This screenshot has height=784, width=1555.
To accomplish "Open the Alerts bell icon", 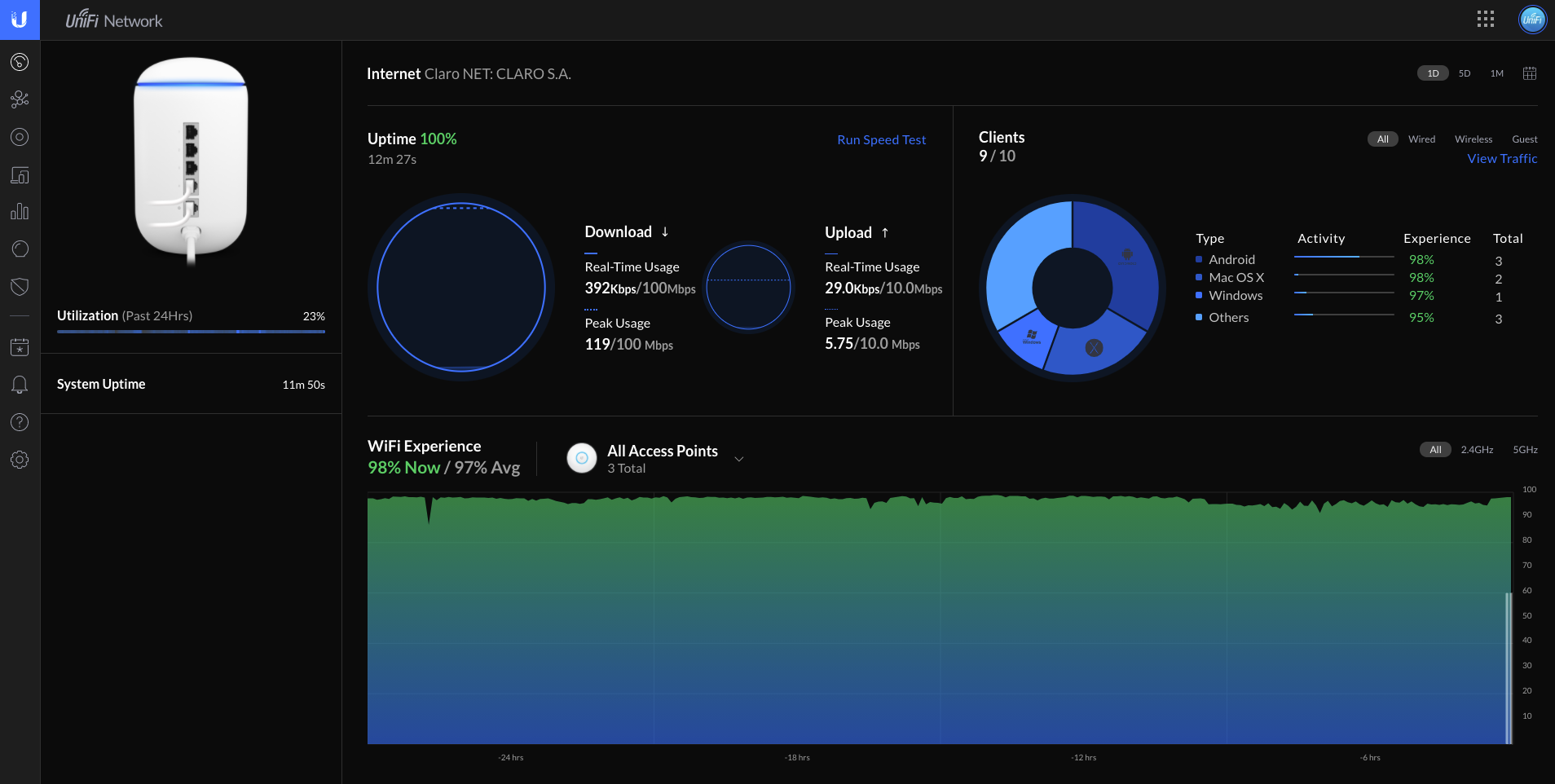I will pyautogui.click(x=20, y=385).
